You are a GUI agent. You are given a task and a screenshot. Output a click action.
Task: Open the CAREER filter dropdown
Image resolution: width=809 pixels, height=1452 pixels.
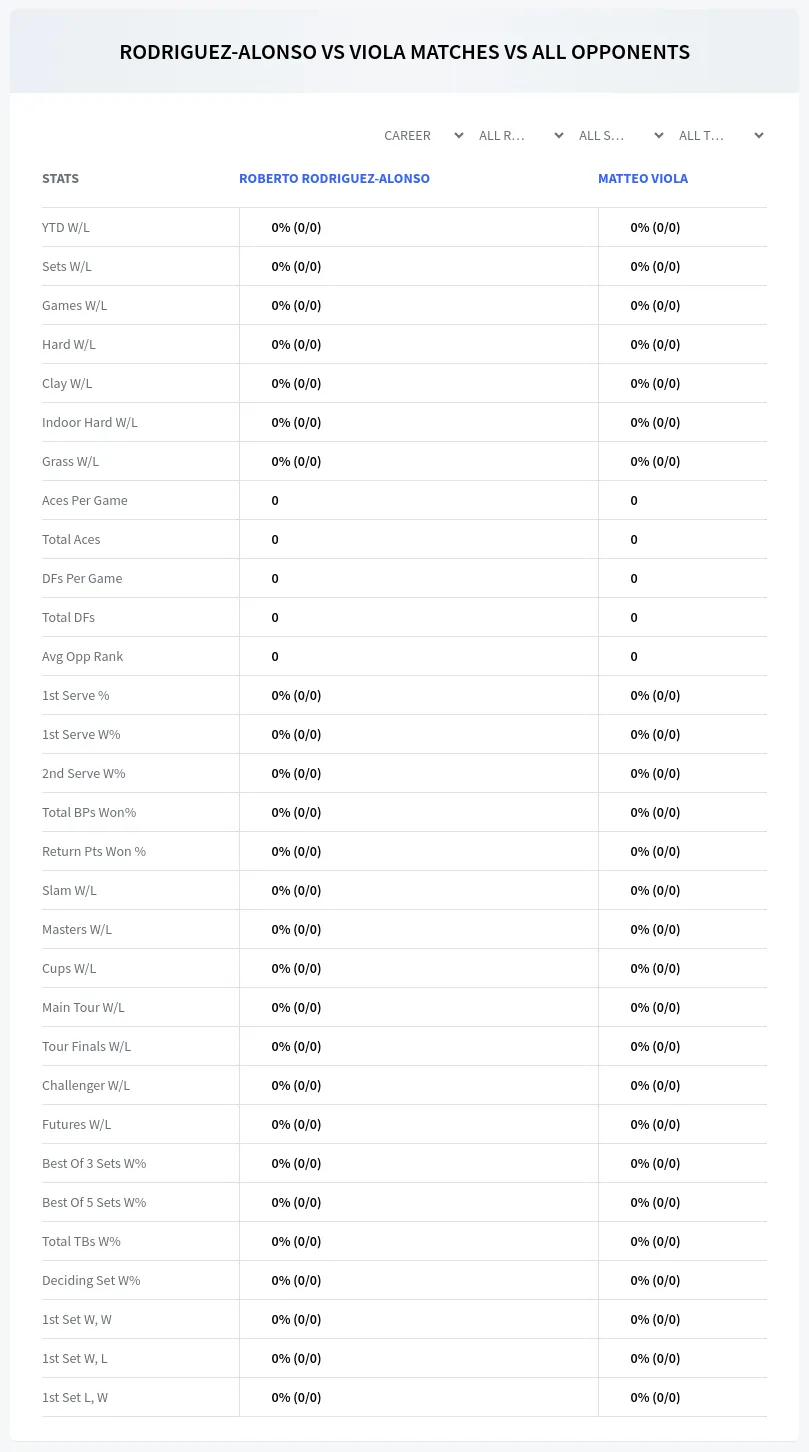coord(423,135)
